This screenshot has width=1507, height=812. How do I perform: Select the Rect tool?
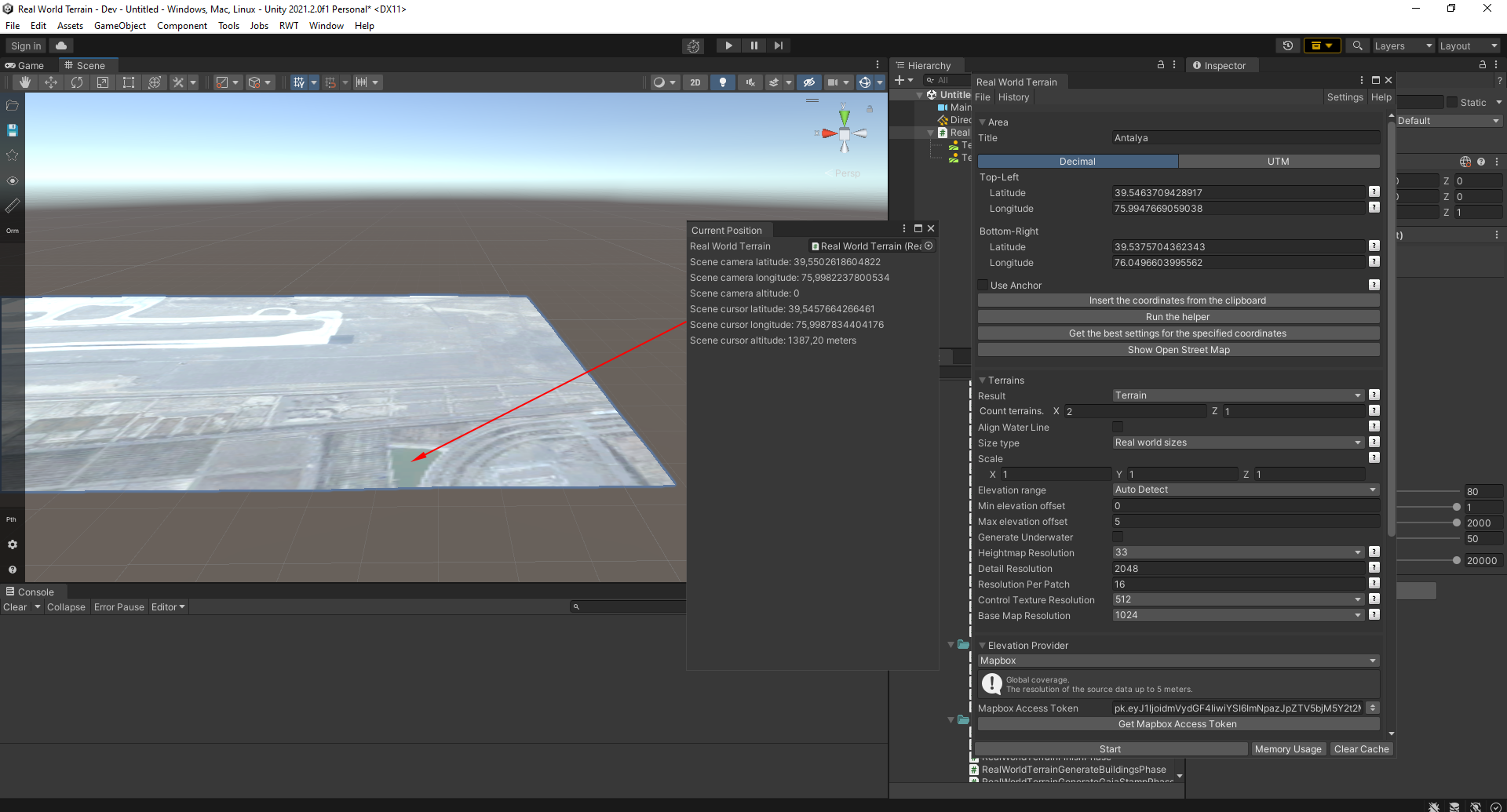click(129, 82)
